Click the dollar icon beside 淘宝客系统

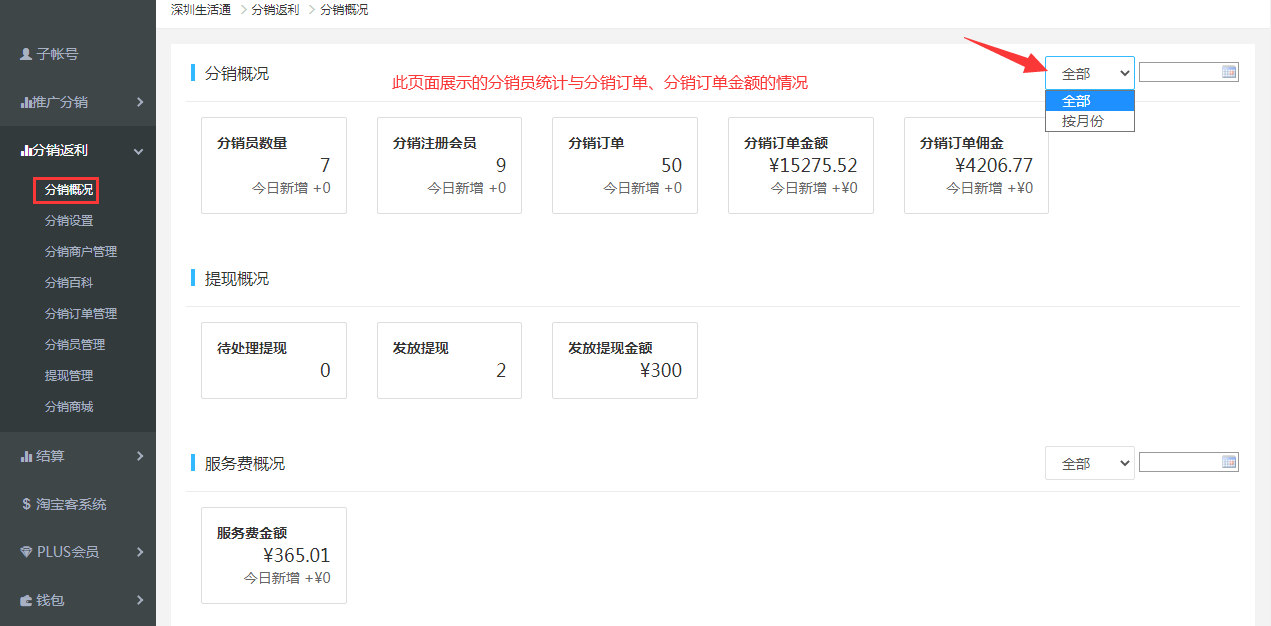click(x=26, y=504)
